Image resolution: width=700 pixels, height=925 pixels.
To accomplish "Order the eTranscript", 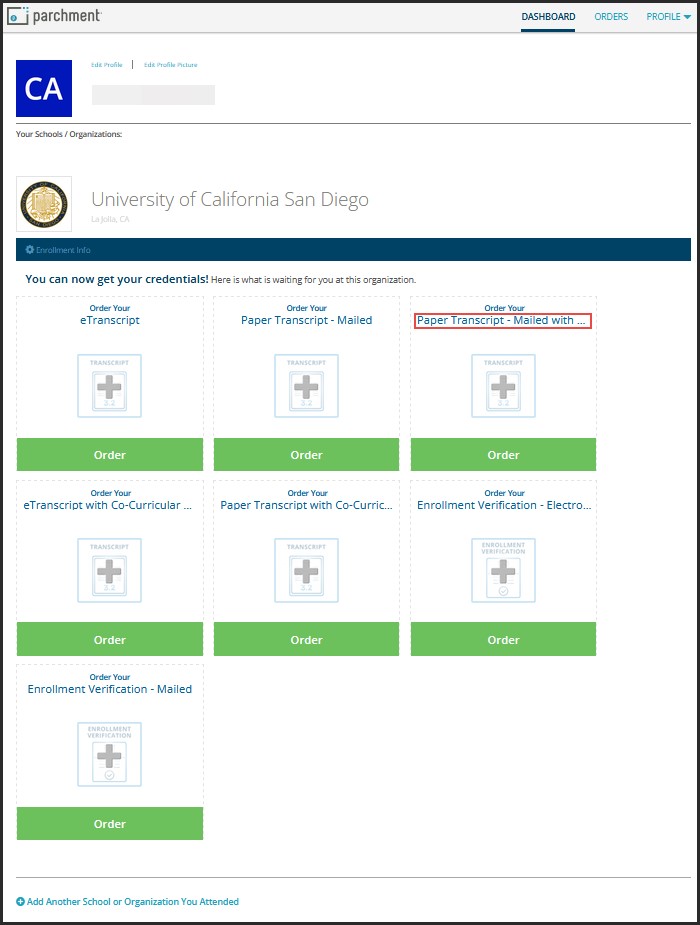I will point(110,455).
